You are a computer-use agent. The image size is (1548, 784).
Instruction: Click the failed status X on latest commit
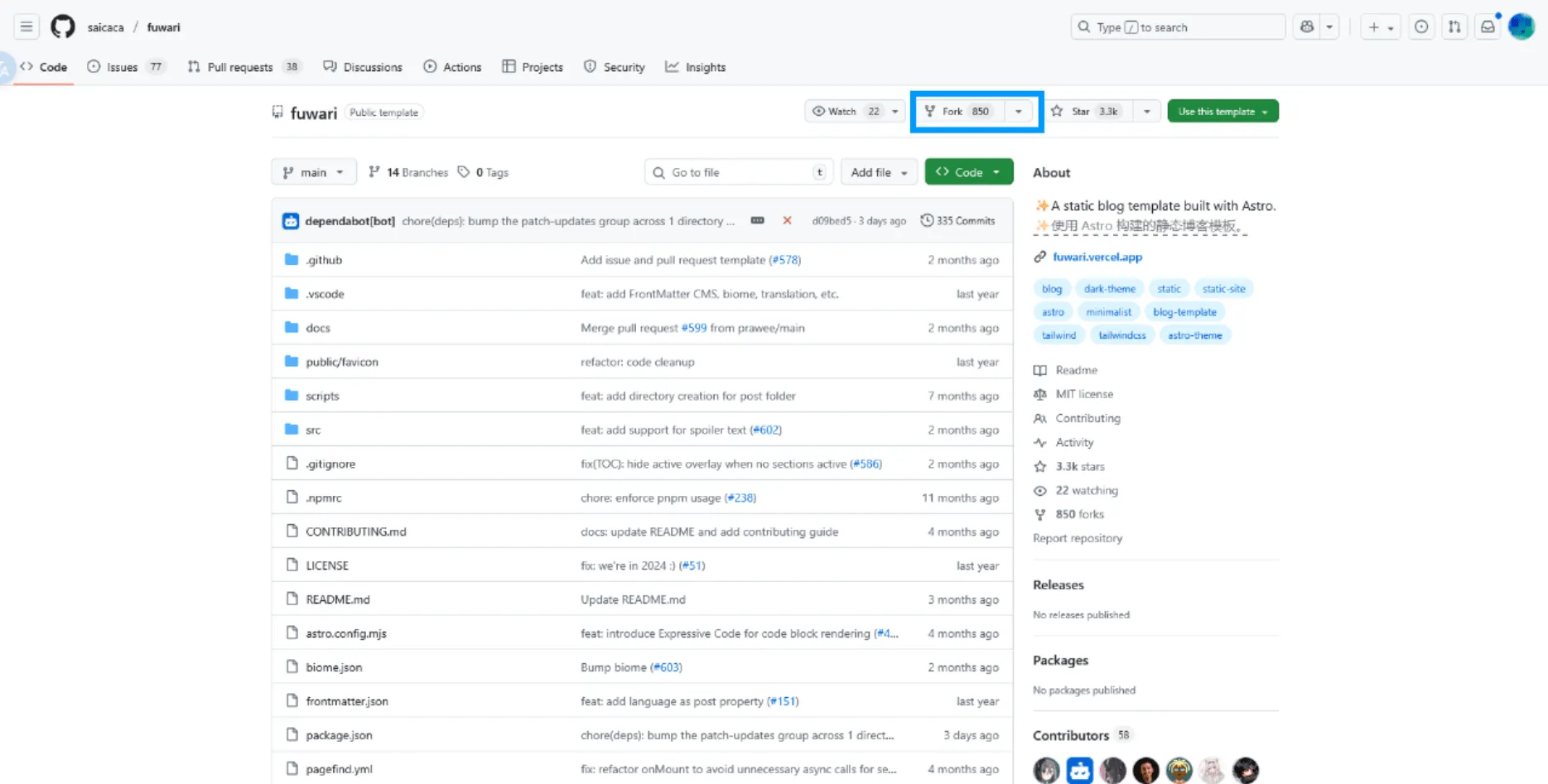point(787,221)
